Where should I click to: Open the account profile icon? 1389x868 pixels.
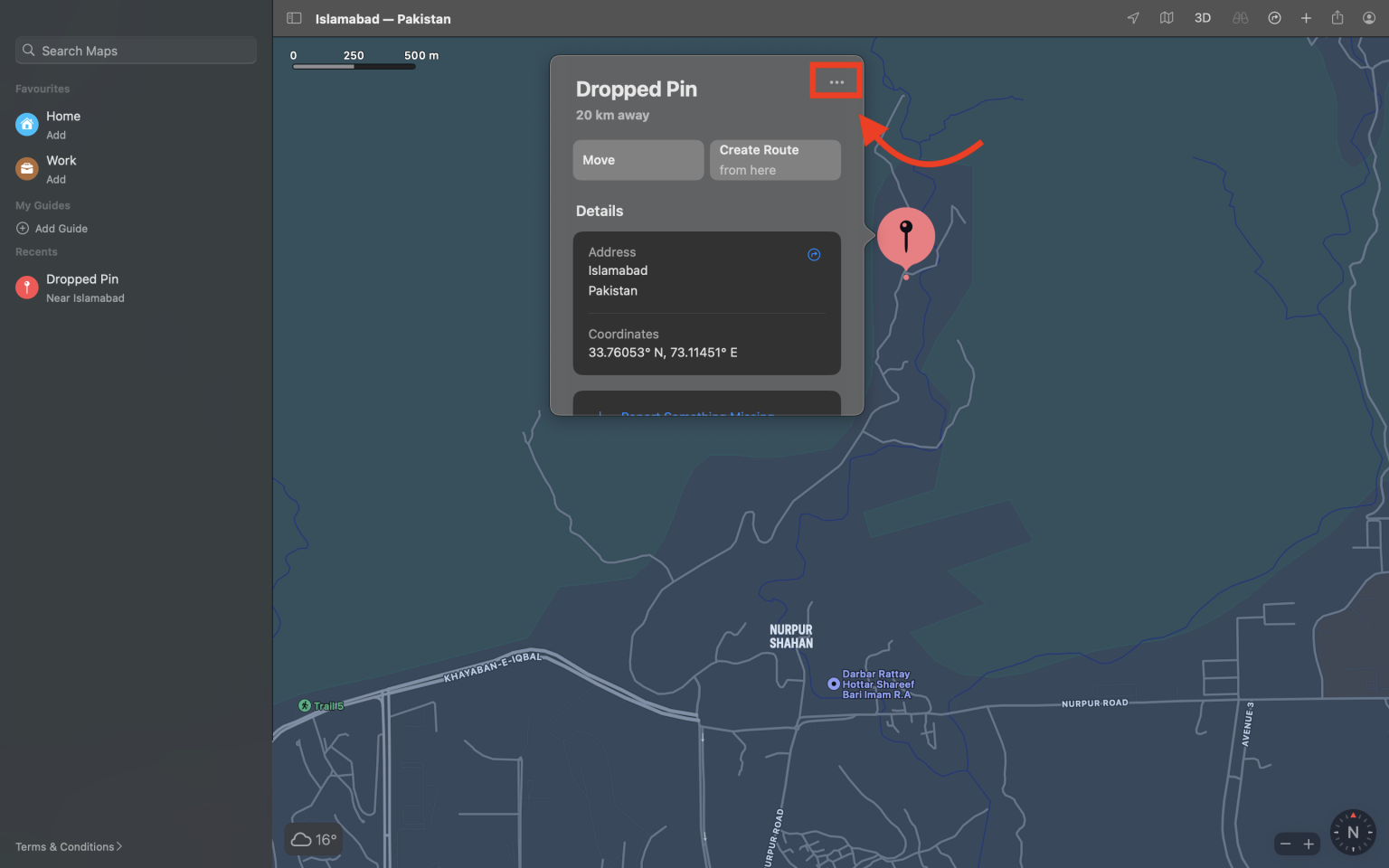coord(1368,17)
